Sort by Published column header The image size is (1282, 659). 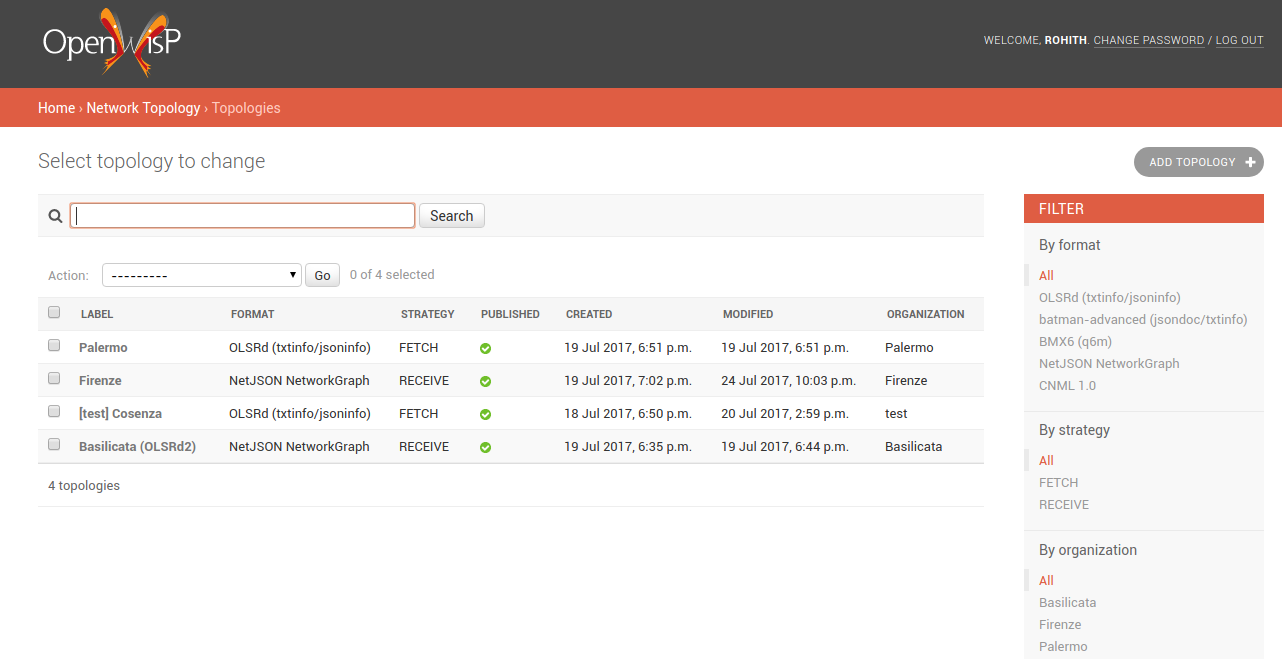click(510, 314)
